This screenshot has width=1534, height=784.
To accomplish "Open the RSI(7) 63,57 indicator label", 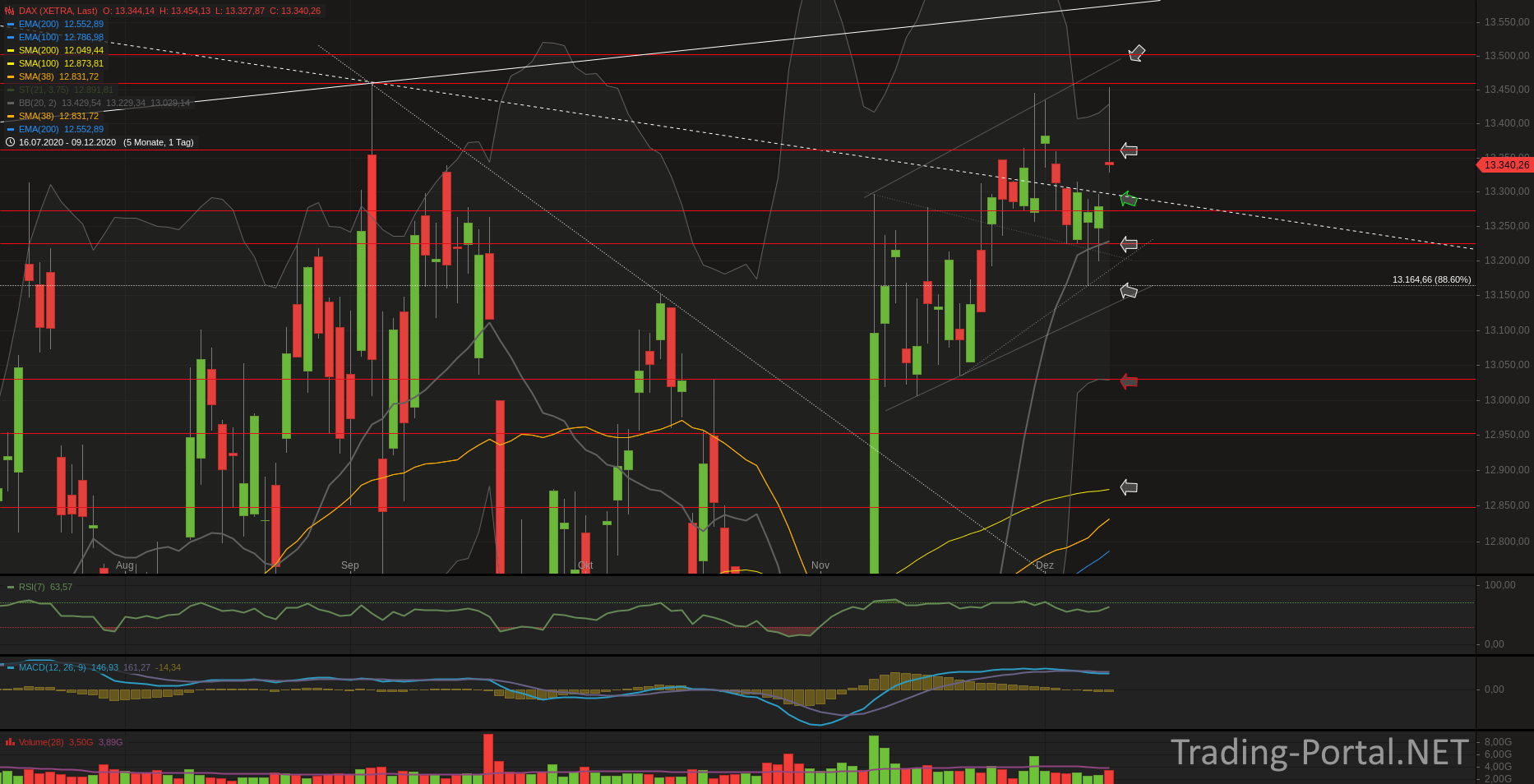I will click(45, 587).
